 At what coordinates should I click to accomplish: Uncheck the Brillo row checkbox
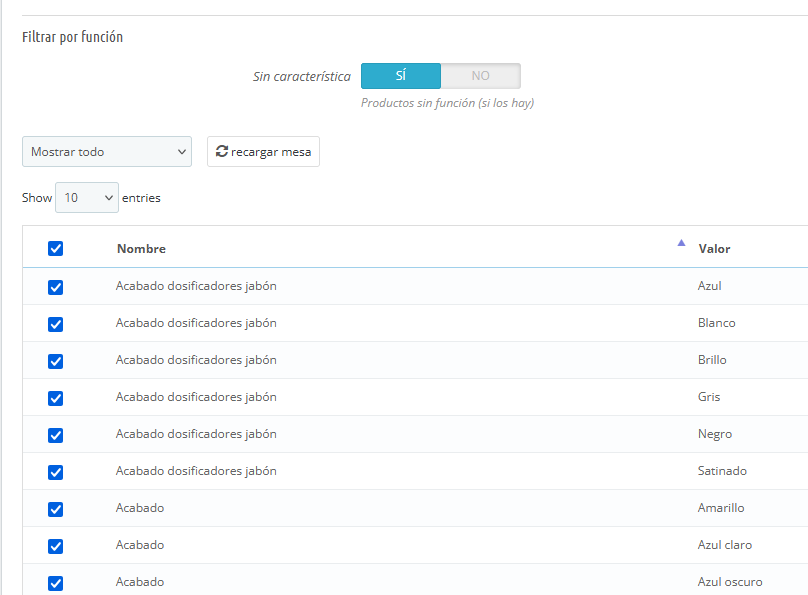pyautogui.click(x=56, y=361)
